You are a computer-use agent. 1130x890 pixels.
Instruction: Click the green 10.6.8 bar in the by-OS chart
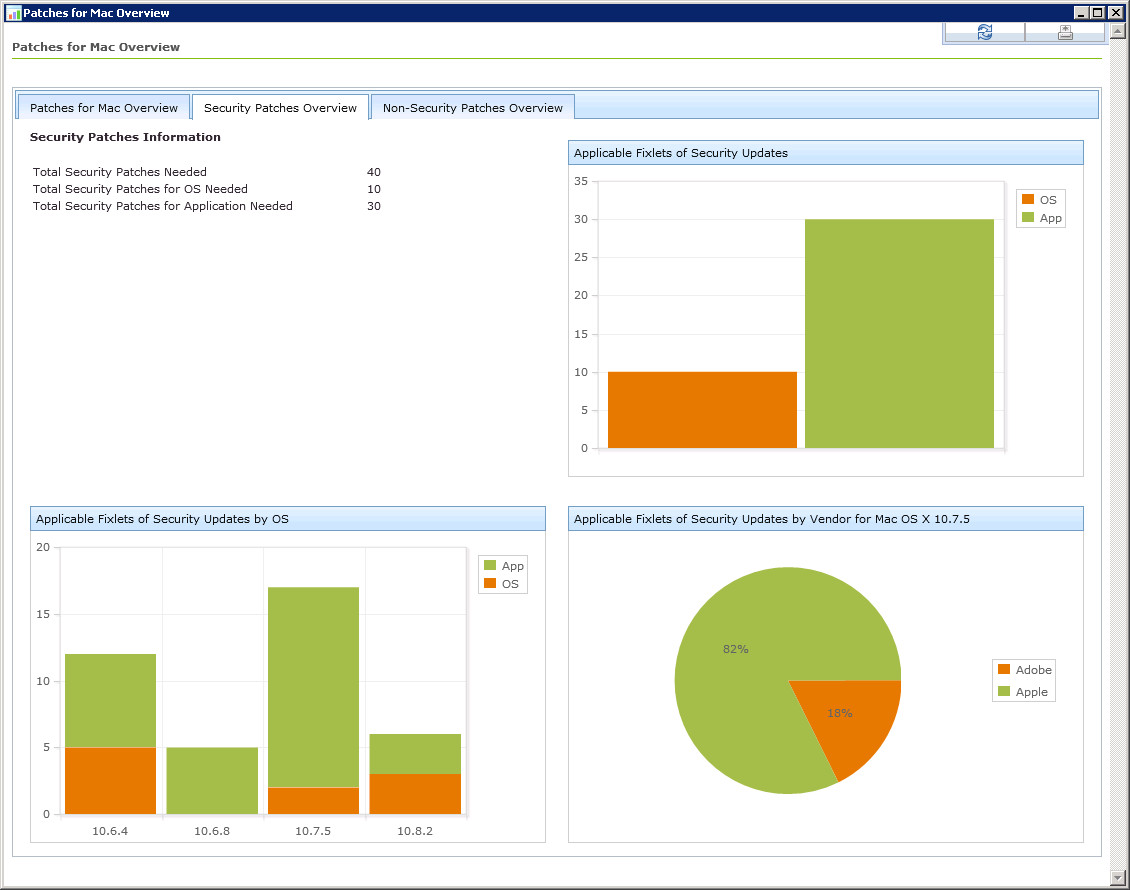(212, 780)
